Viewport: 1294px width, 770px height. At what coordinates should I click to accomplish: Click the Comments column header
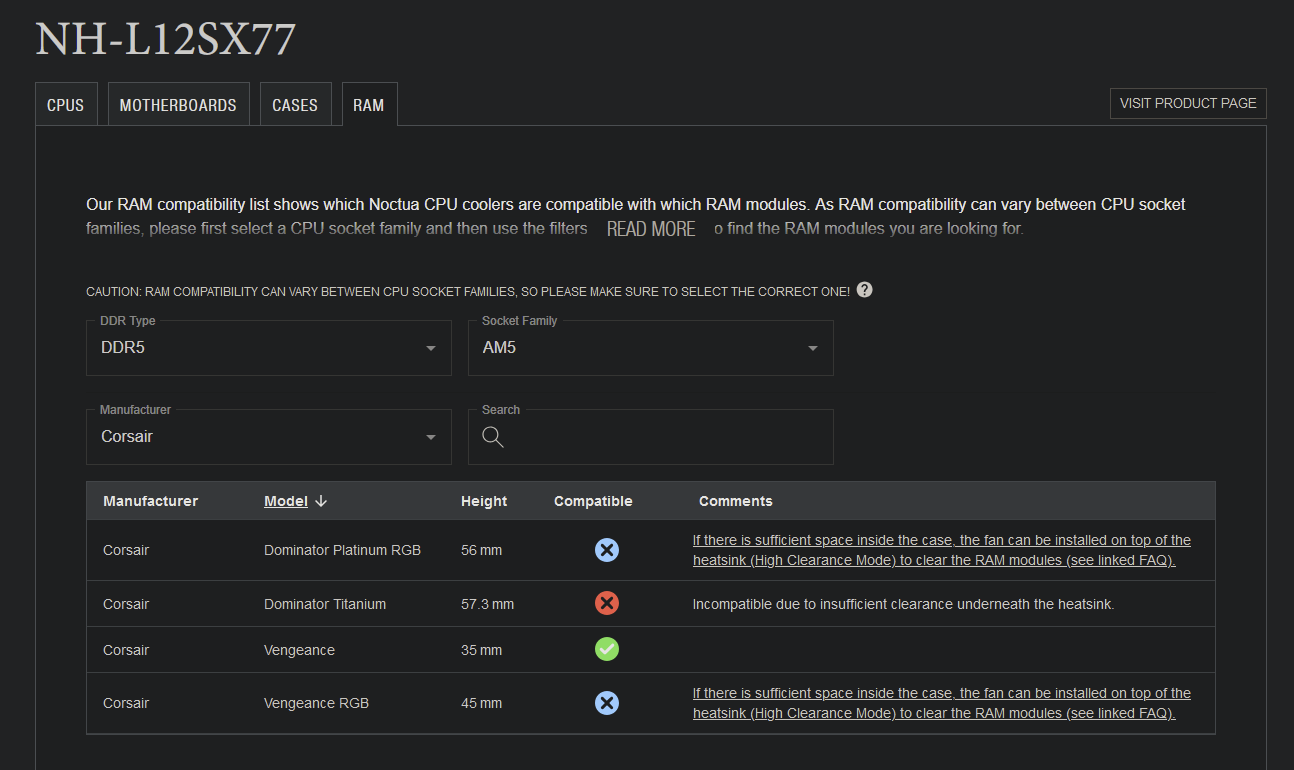tap(736, 501)
